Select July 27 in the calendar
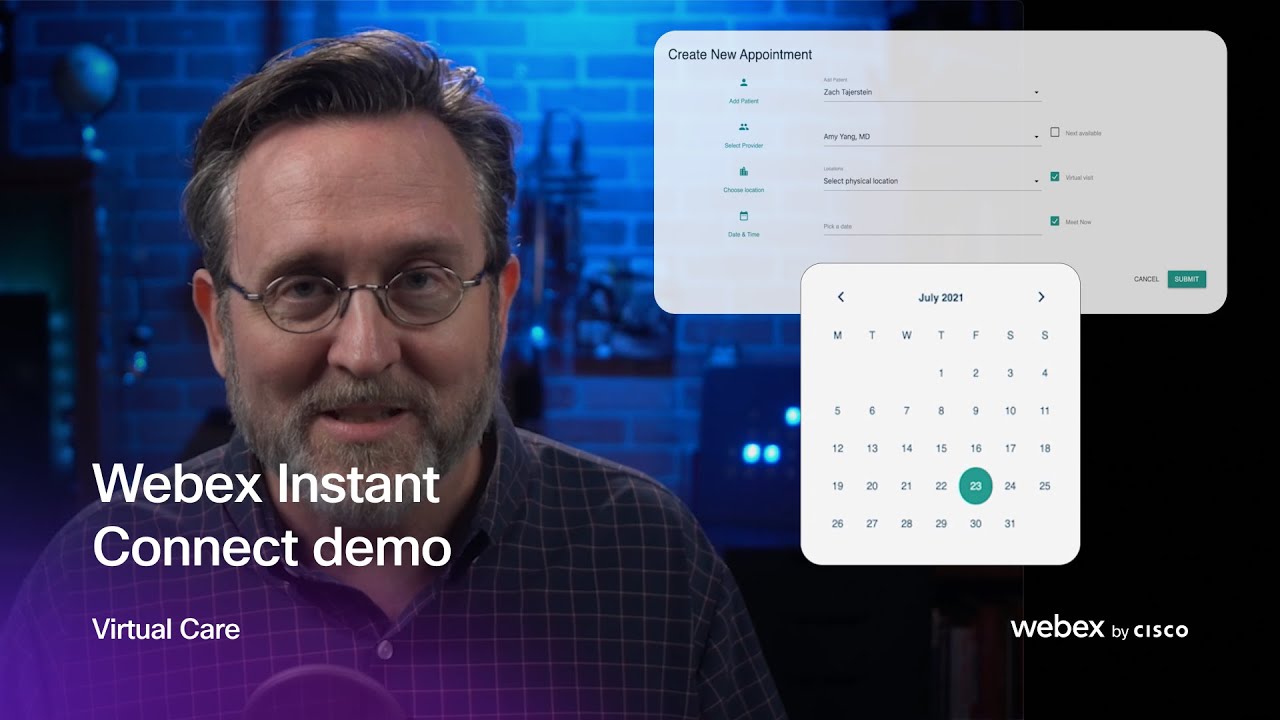1280x720 pixels. 872,524
